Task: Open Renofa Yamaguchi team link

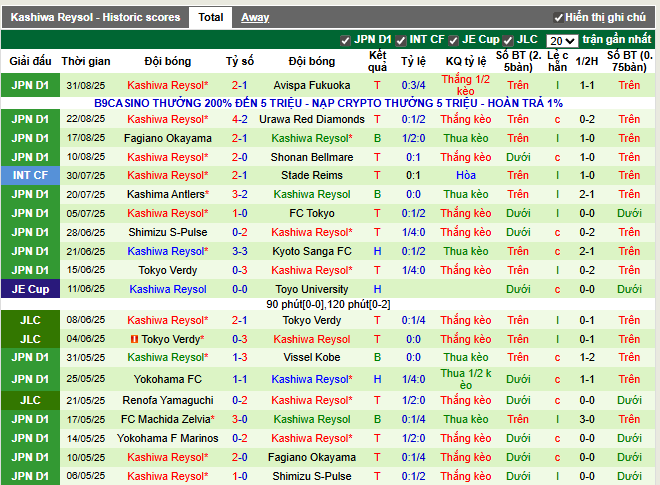Action: click(x=168, y=400)
